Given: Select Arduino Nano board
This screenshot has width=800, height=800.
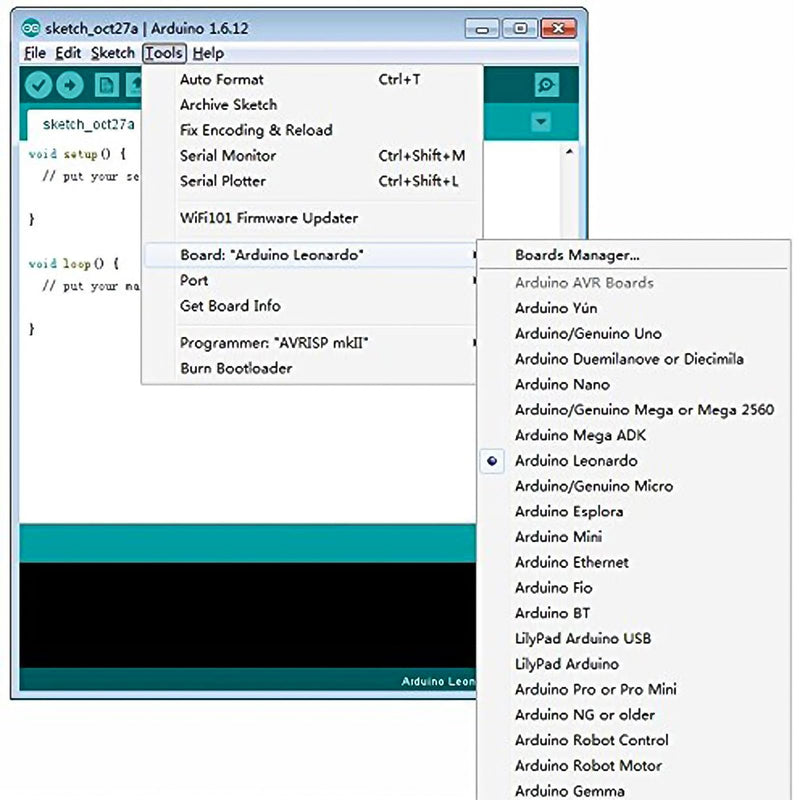Looking at the screenshot, I should [562, 384].
